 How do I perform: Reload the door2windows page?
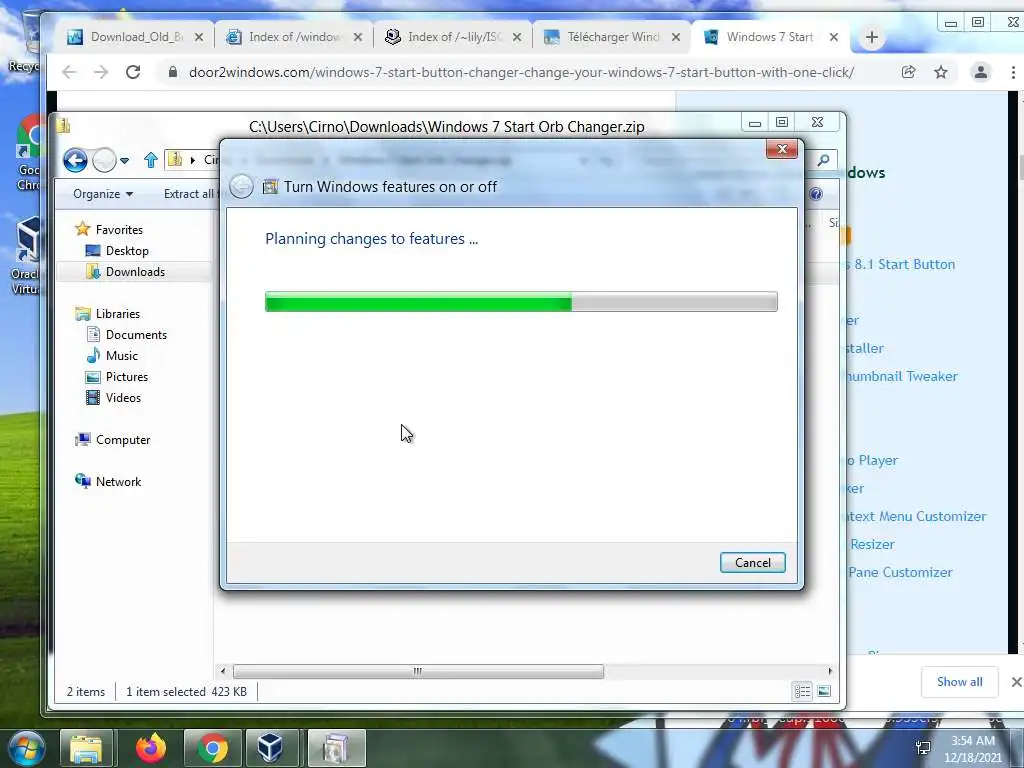pyautogui.click(x=133, y=72)
